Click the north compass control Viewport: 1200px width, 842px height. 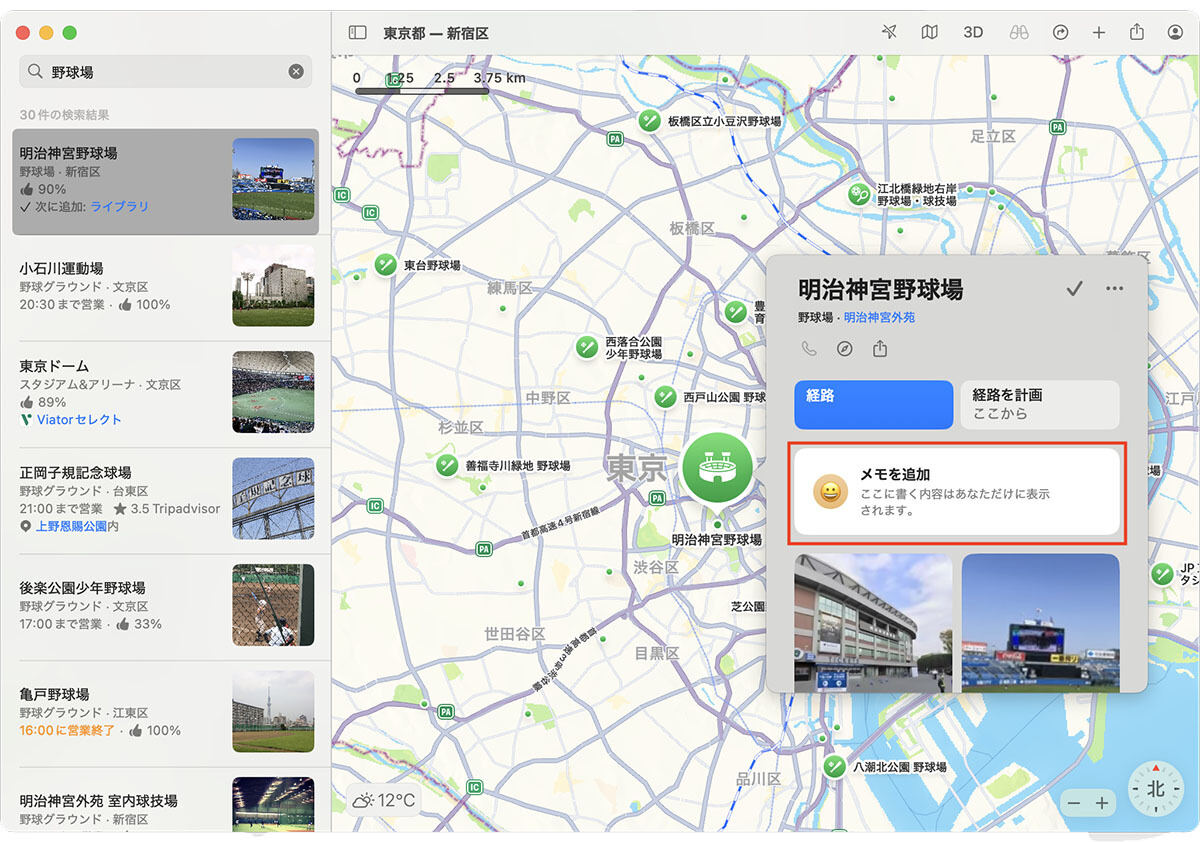pyautogui.click(x=1156, y=788)
